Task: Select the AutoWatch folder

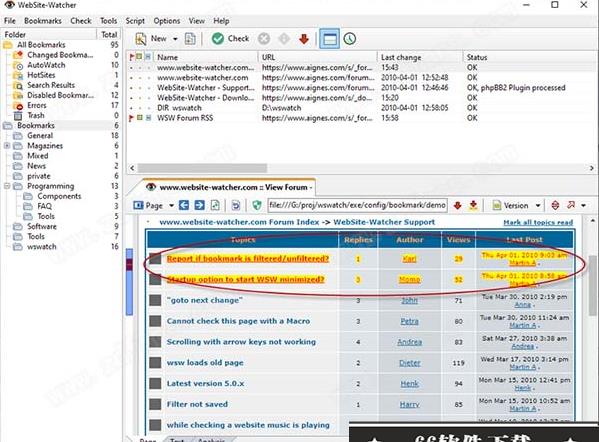Action: (x=46, y=65)
